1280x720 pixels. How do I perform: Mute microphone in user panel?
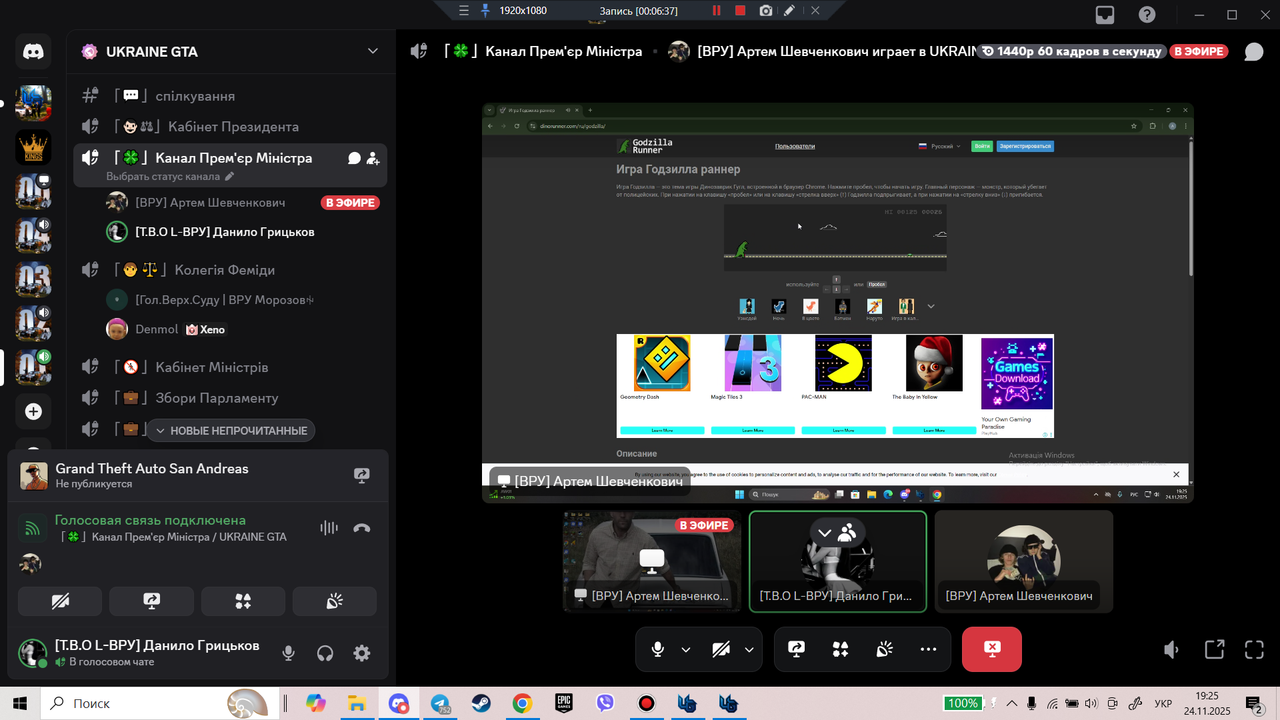[288, 653]
